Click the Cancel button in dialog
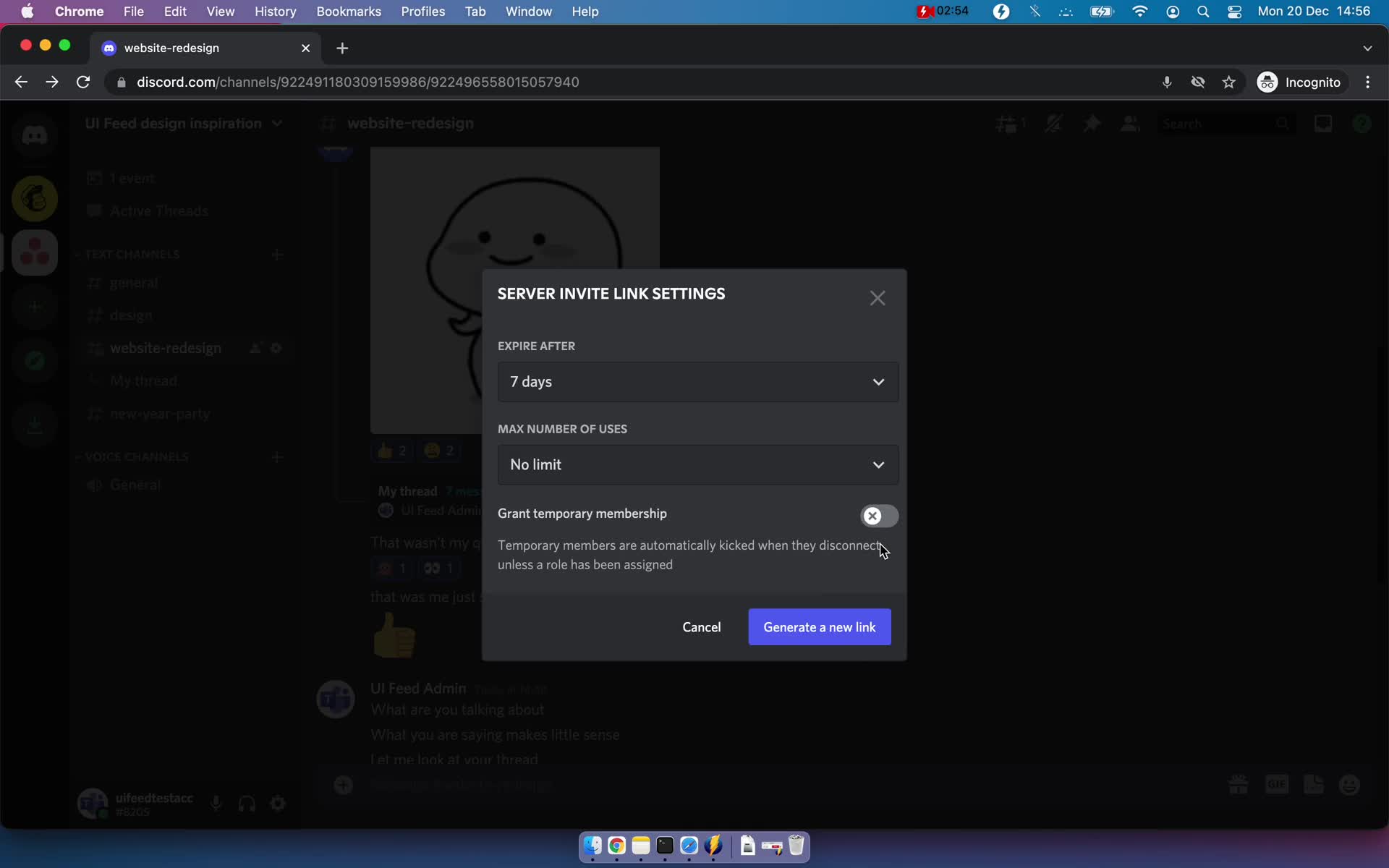Image resolution: width=1389 pixels, height=868 pixels. click(701, 627)
